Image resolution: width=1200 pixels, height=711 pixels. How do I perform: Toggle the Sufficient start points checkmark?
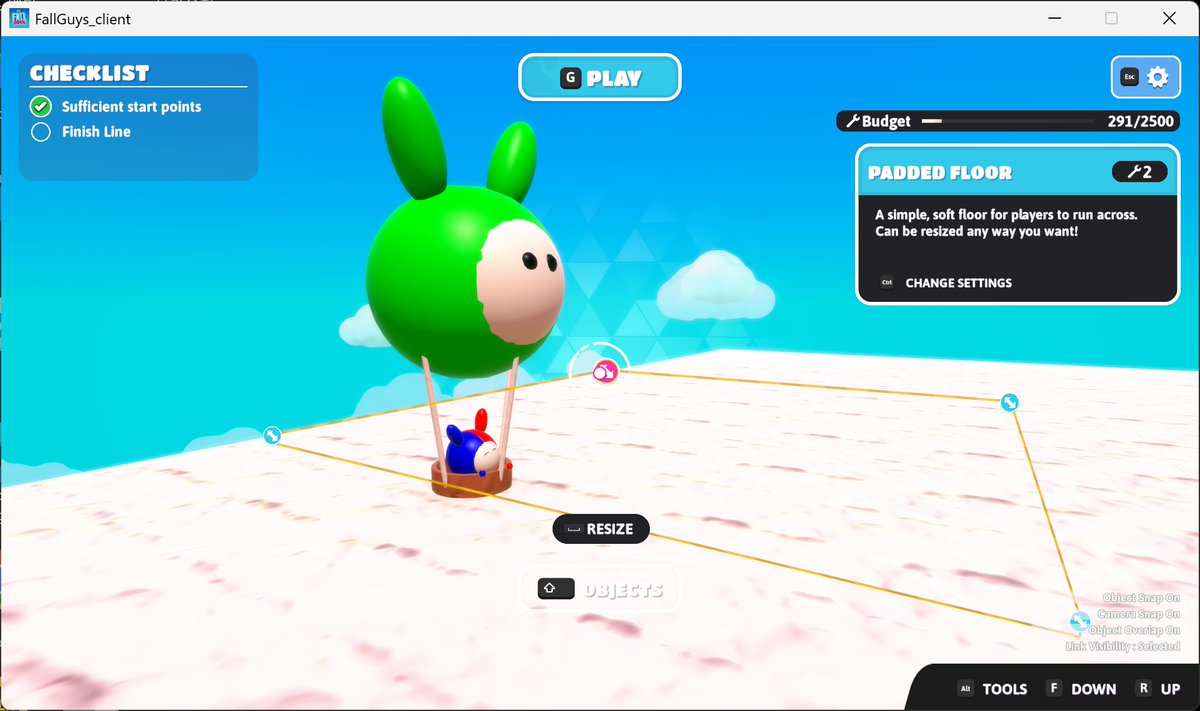click(41, 107)
